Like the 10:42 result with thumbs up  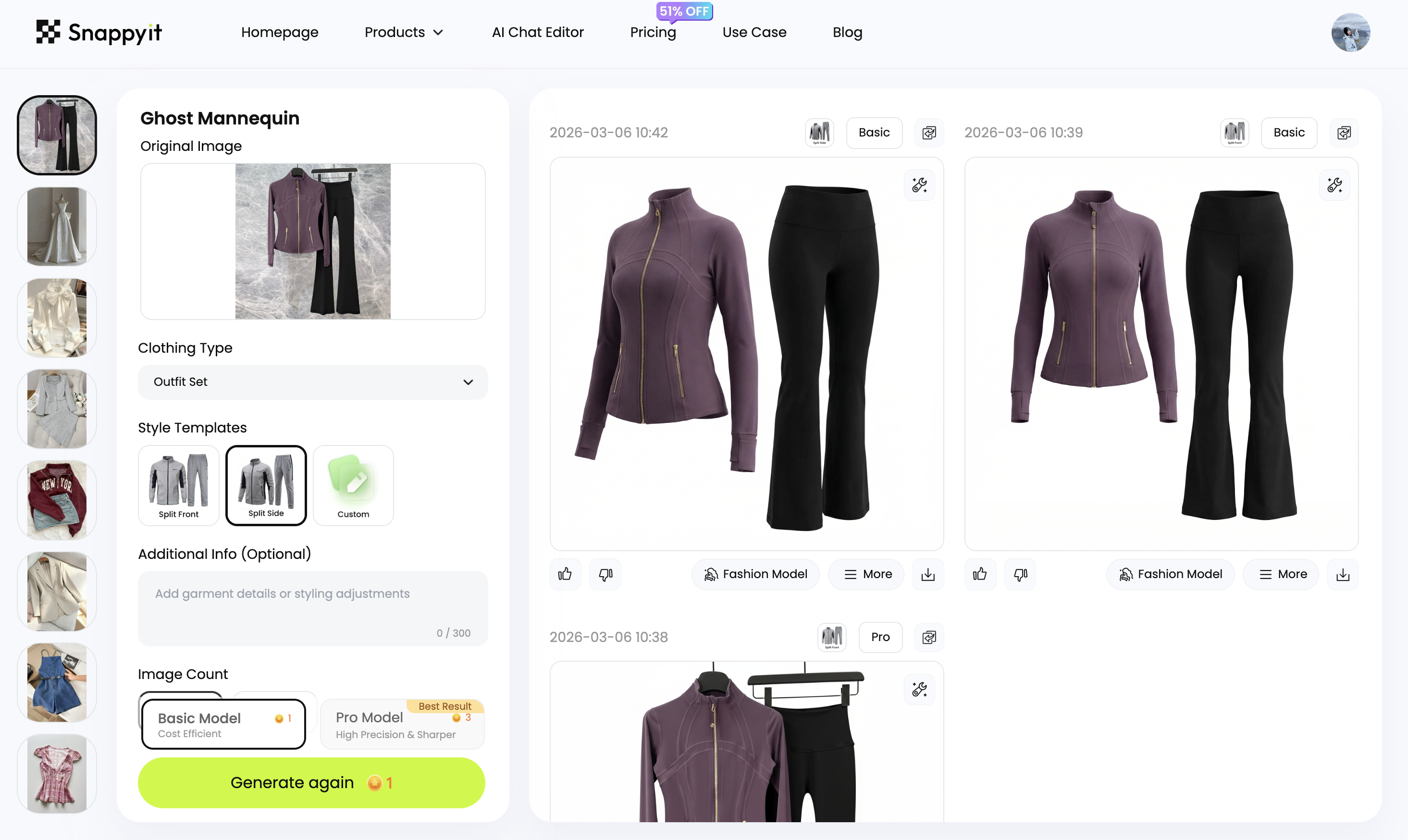point(565,575)
